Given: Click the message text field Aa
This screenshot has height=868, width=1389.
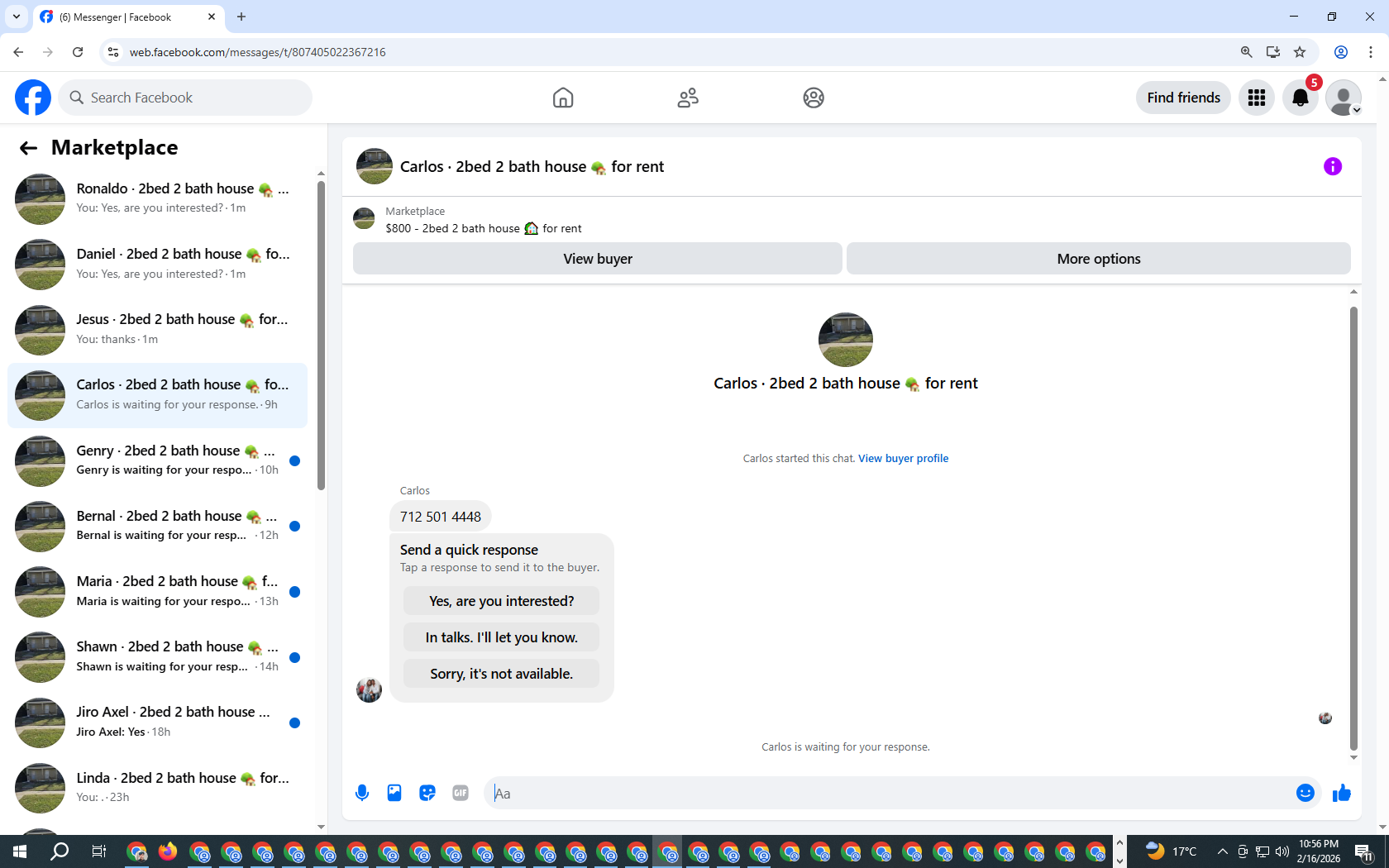Looking at the screenshot, I should pyautogui.click(x=889, y=794).
